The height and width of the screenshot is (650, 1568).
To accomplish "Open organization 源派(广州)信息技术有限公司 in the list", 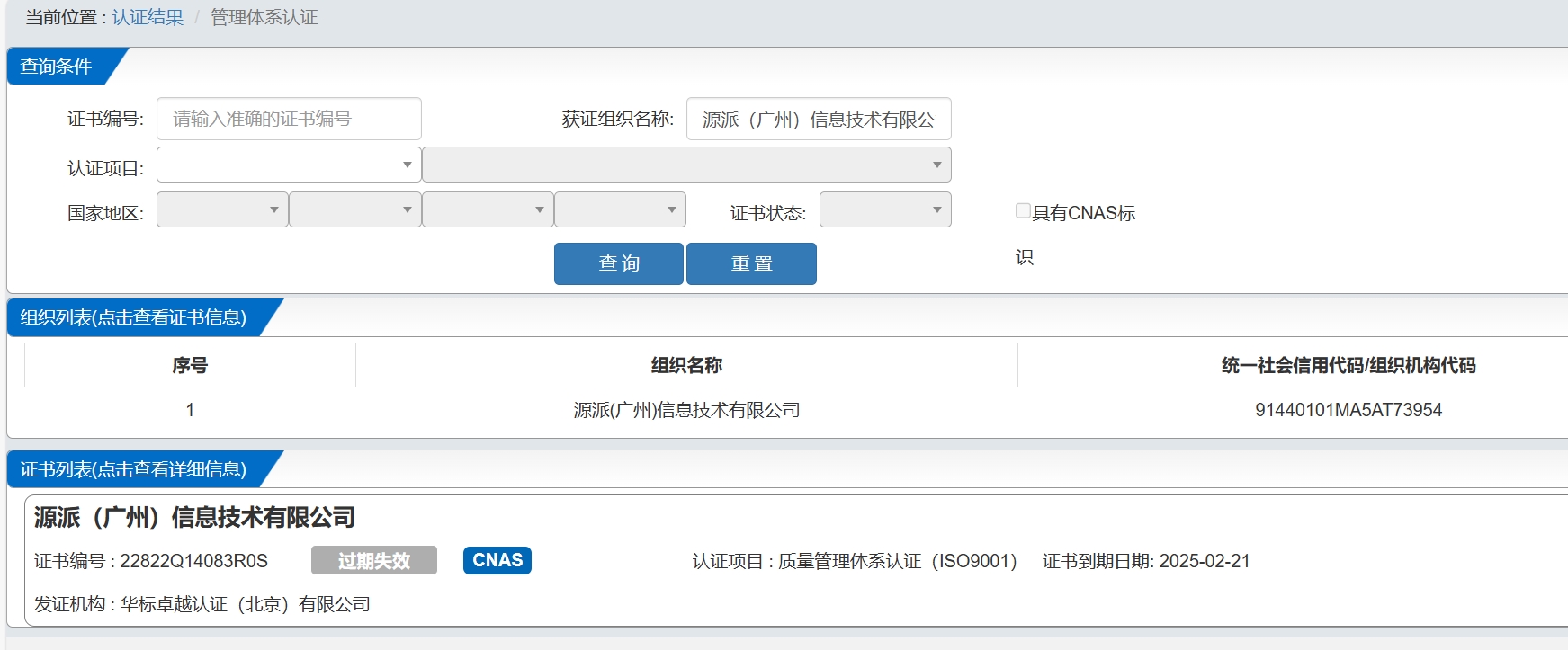I will (x=686, y=410).
